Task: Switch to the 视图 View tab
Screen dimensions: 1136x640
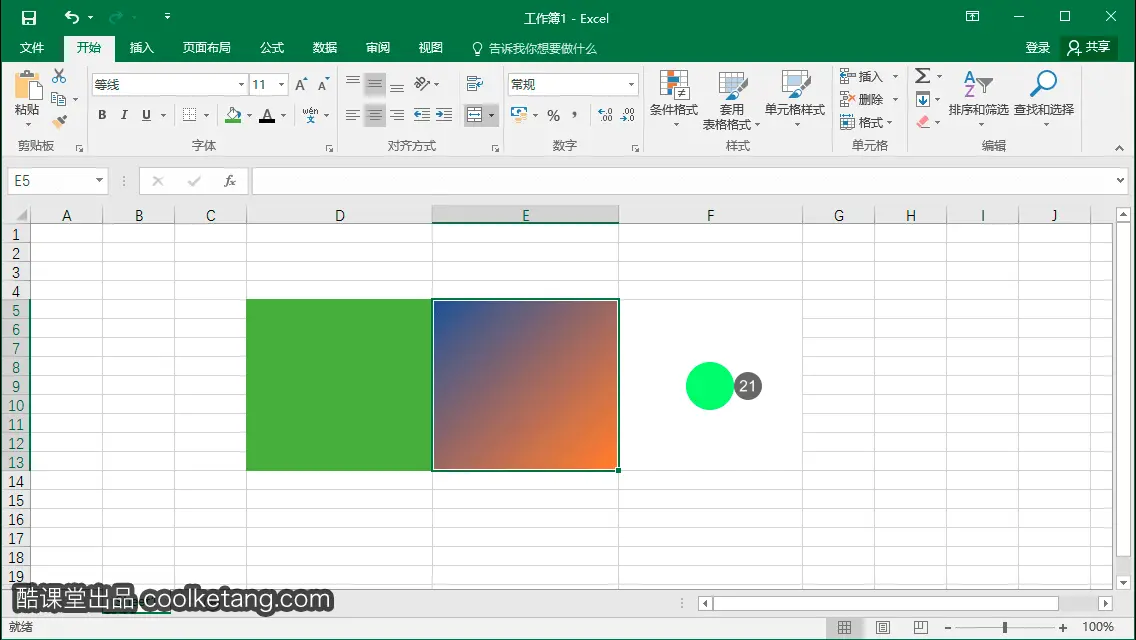Action: (x=430, y=48)
